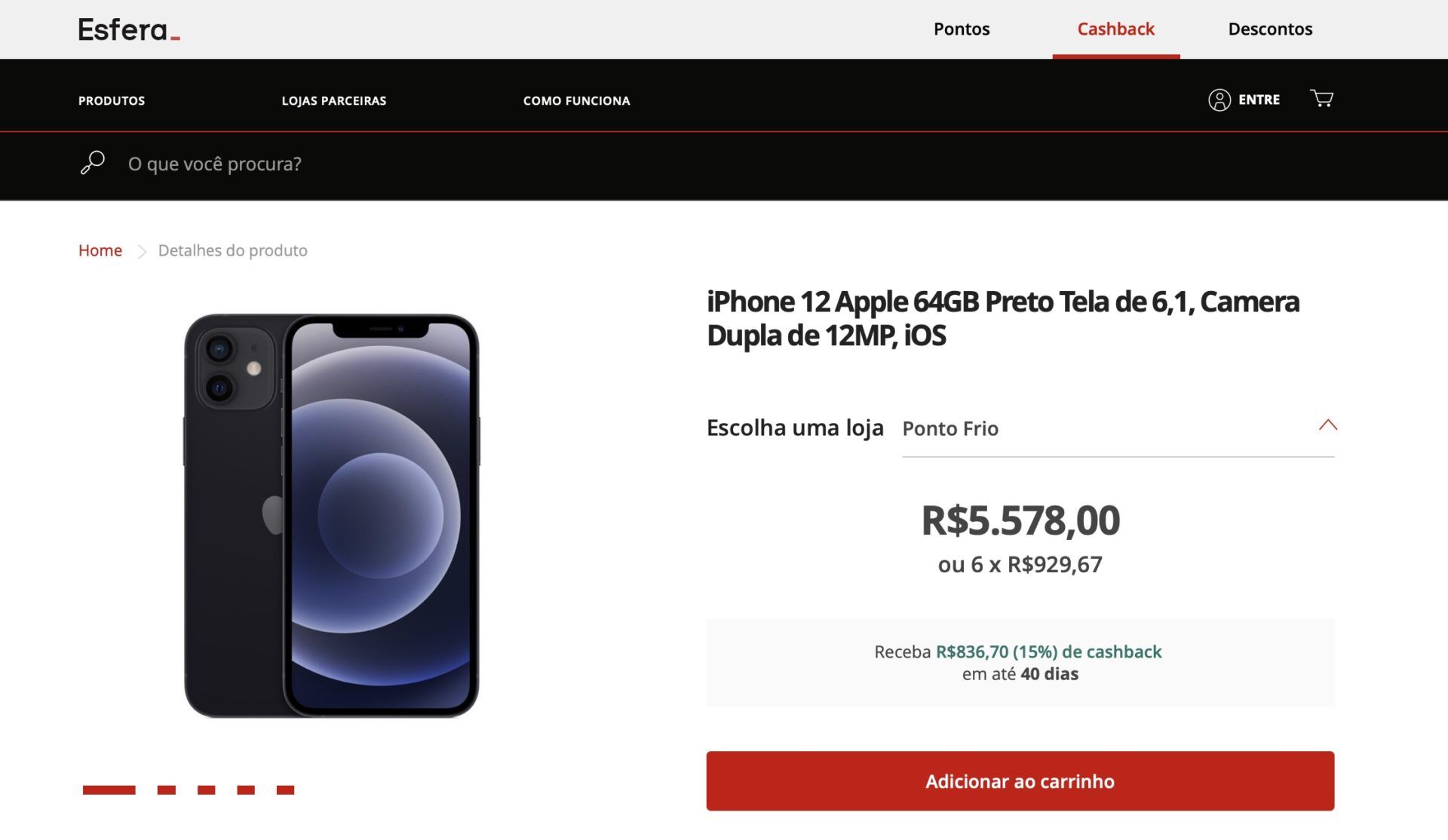The height and width of the screenshot is (840, 1448).
Task: Click the iPhone 12 product image
Action: coord(332,516)
